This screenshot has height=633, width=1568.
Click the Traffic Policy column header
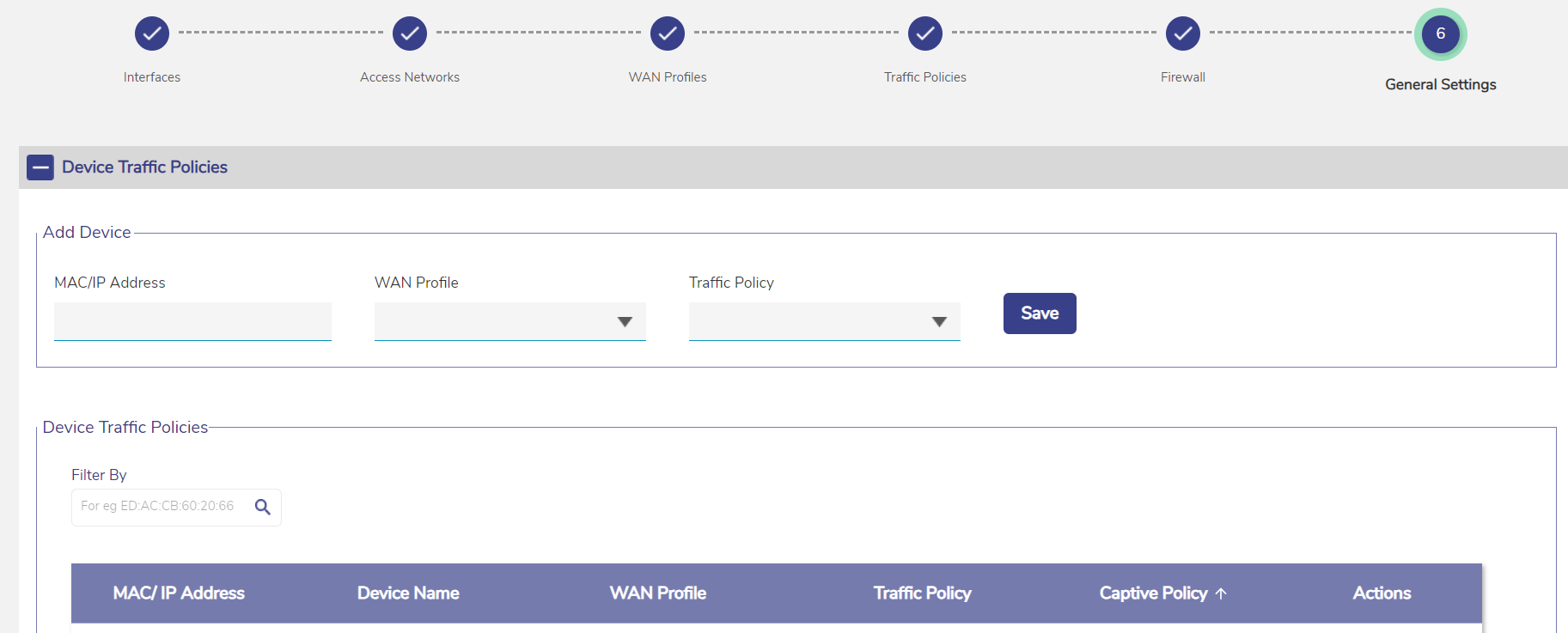coord(922,593)
